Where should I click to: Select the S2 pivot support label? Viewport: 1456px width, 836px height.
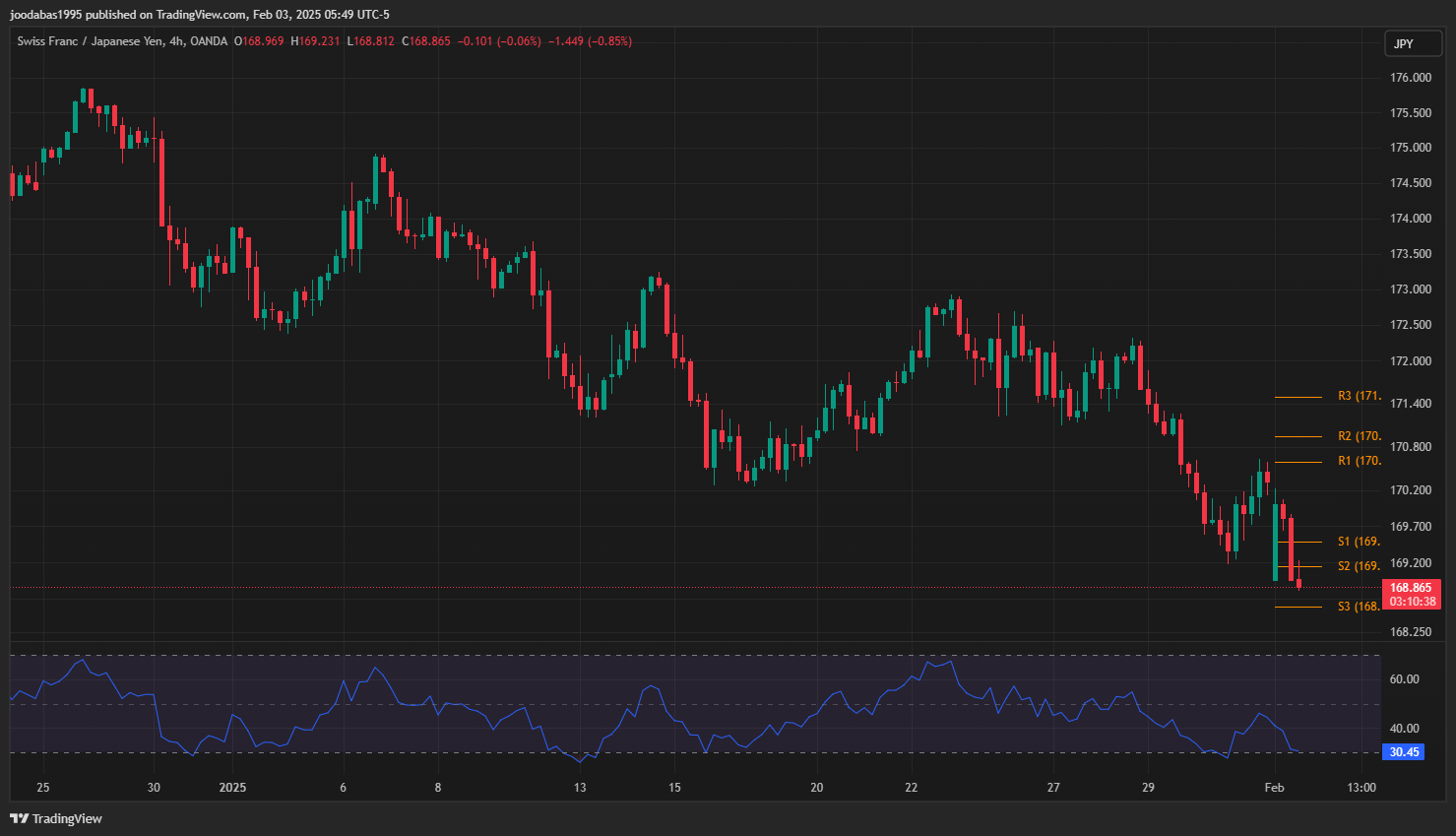[x=1359, y=566]
